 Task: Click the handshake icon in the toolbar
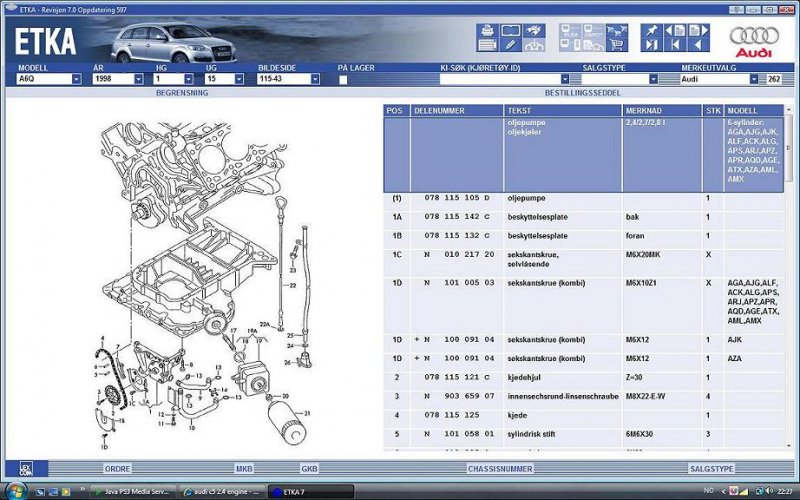(535, 31)
